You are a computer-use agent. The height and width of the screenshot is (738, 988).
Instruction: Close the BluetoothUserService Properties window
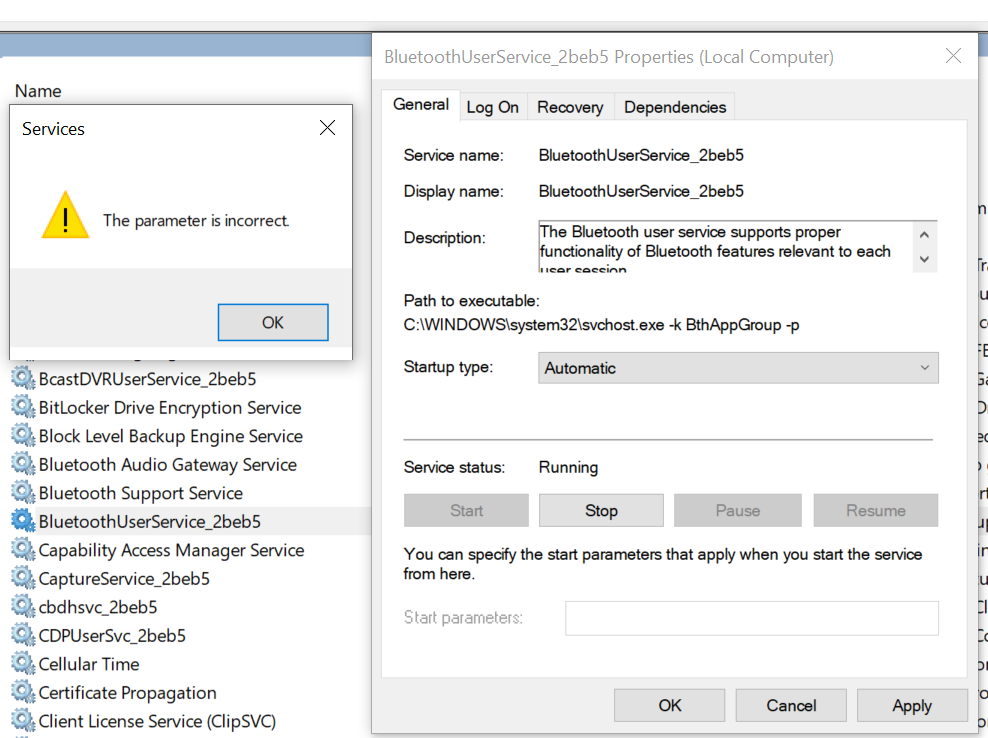click(953, 56)
